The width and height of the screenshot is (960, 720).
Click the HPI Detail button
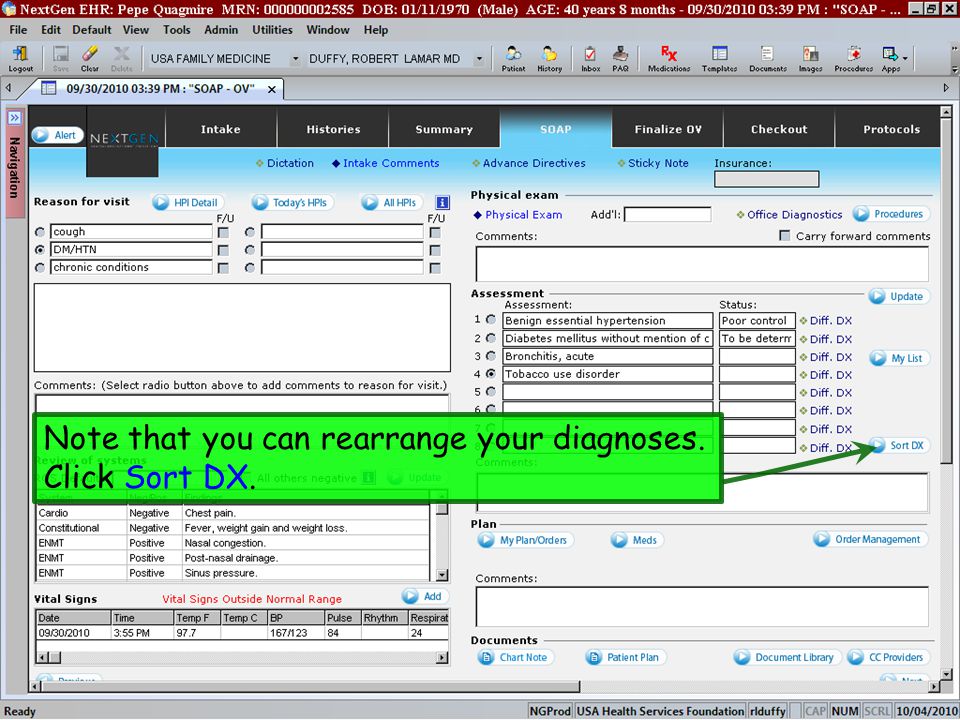click(x=187, y=203)
